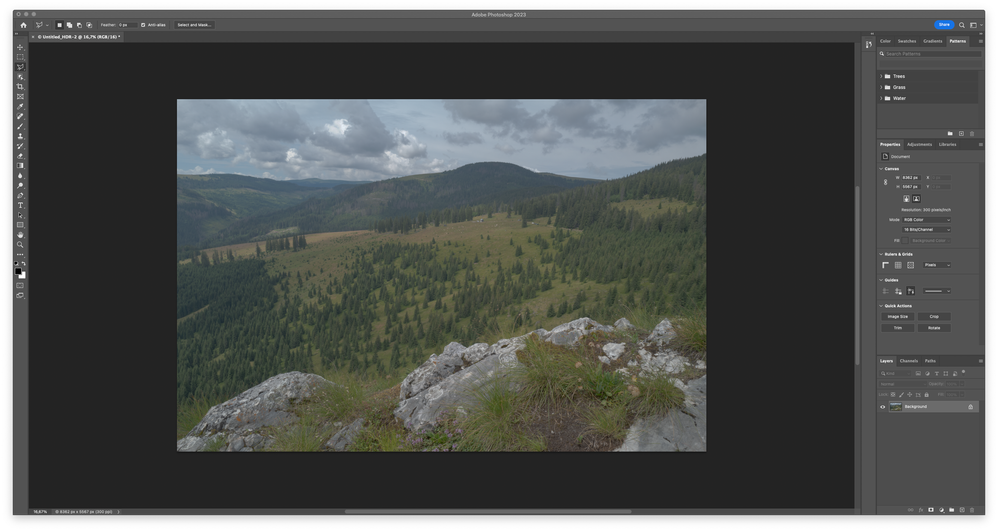Viewport: 998px width, 531px height.
Task: Toggle Quick Mask mode
Action: click(x=20, y=285)
